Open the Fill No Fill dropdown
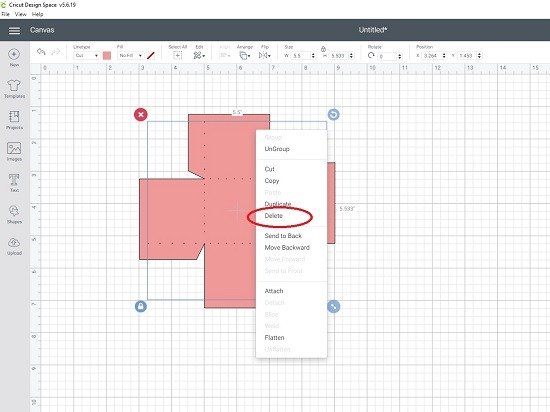Screen dimensions: 550x412 130,55
